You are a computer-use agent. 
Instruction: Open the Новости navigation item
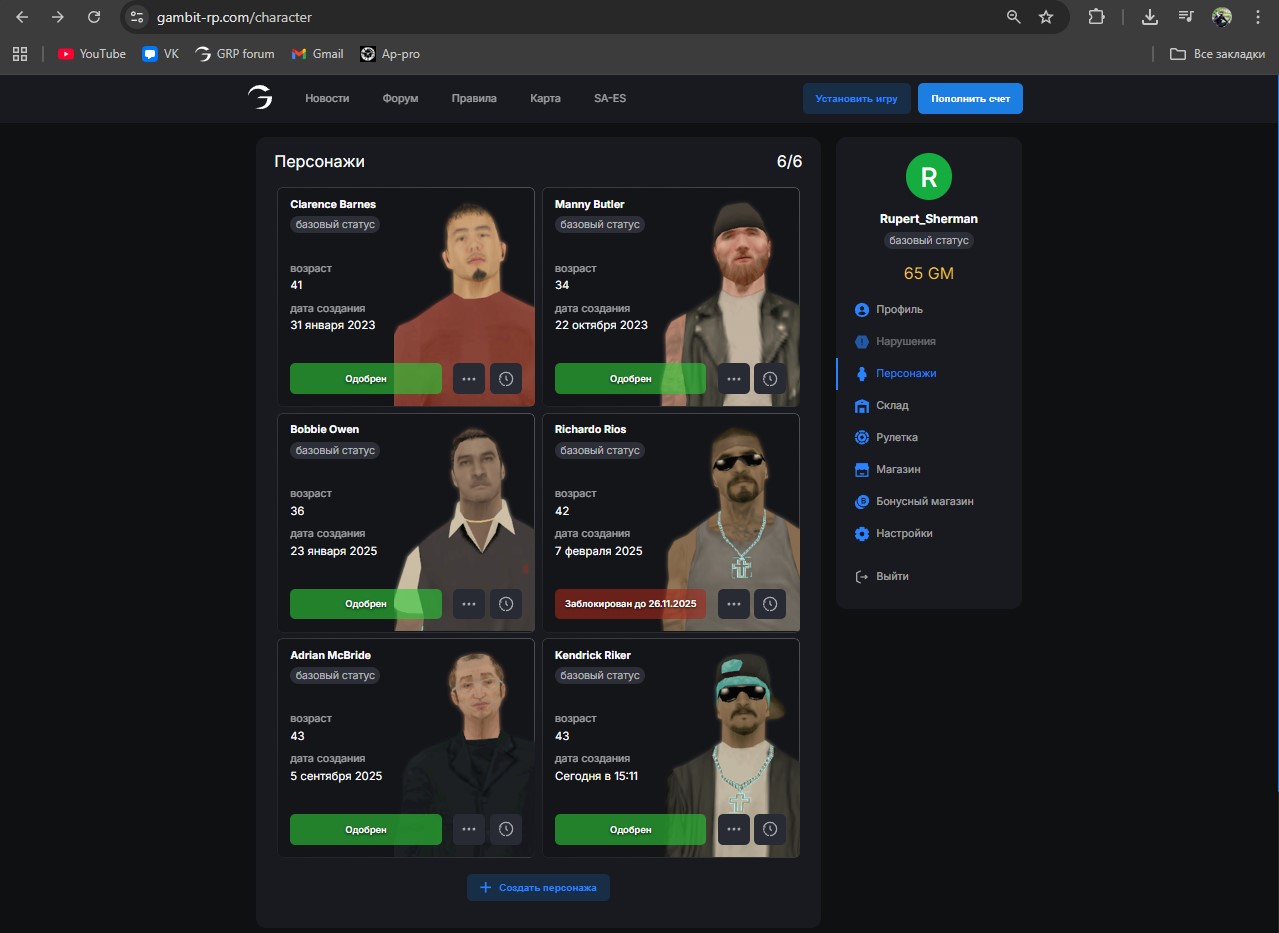pyautogui.click(x=327, y=98)
